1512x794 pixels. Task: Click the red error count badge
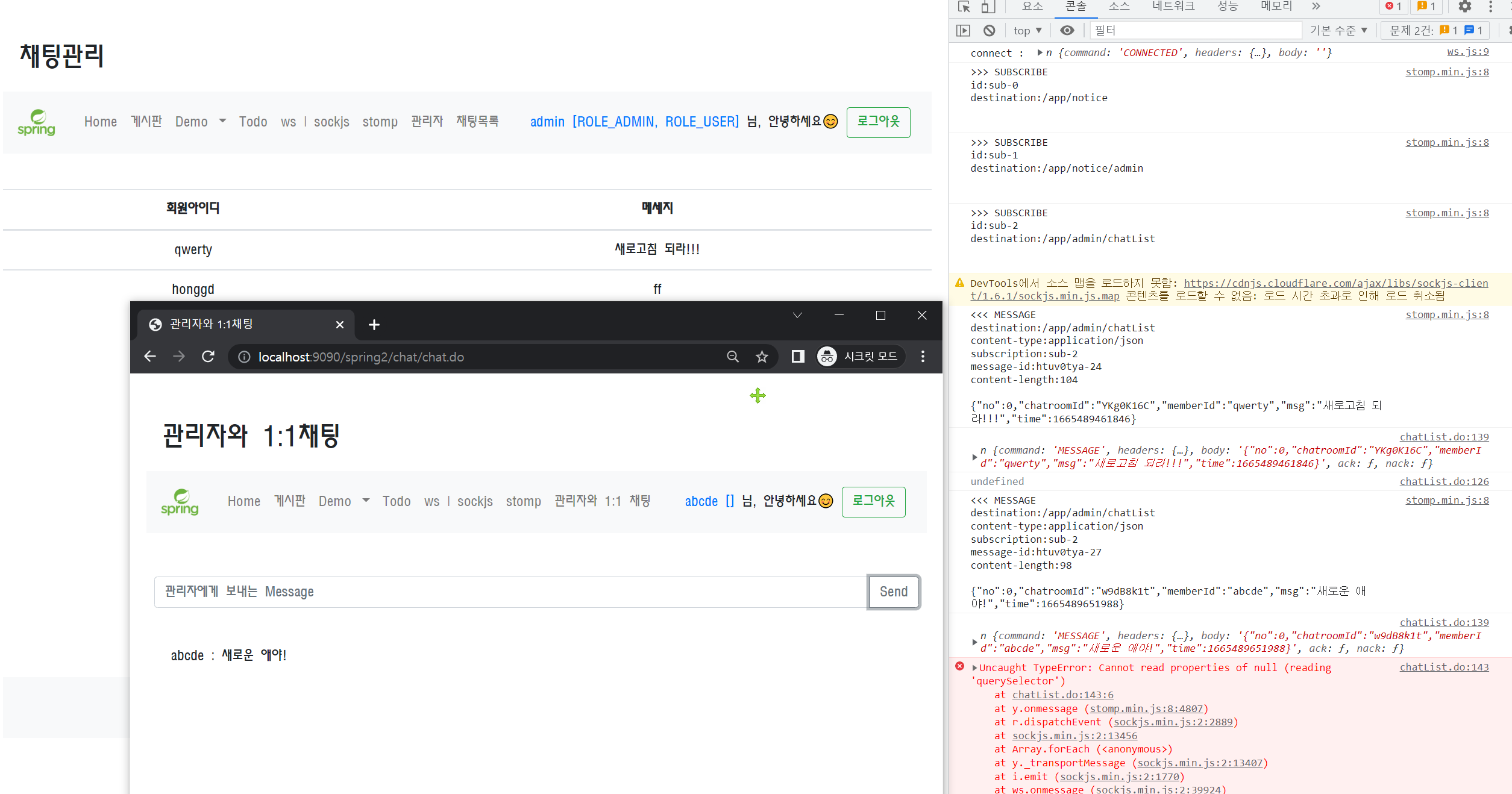(x=1393, y=7)
